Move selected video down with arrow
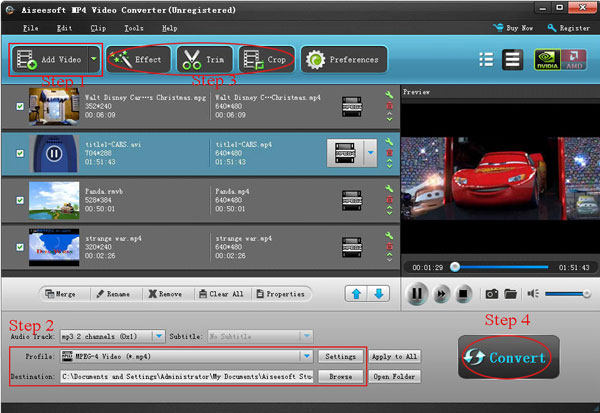 click(x=378, y=294)
